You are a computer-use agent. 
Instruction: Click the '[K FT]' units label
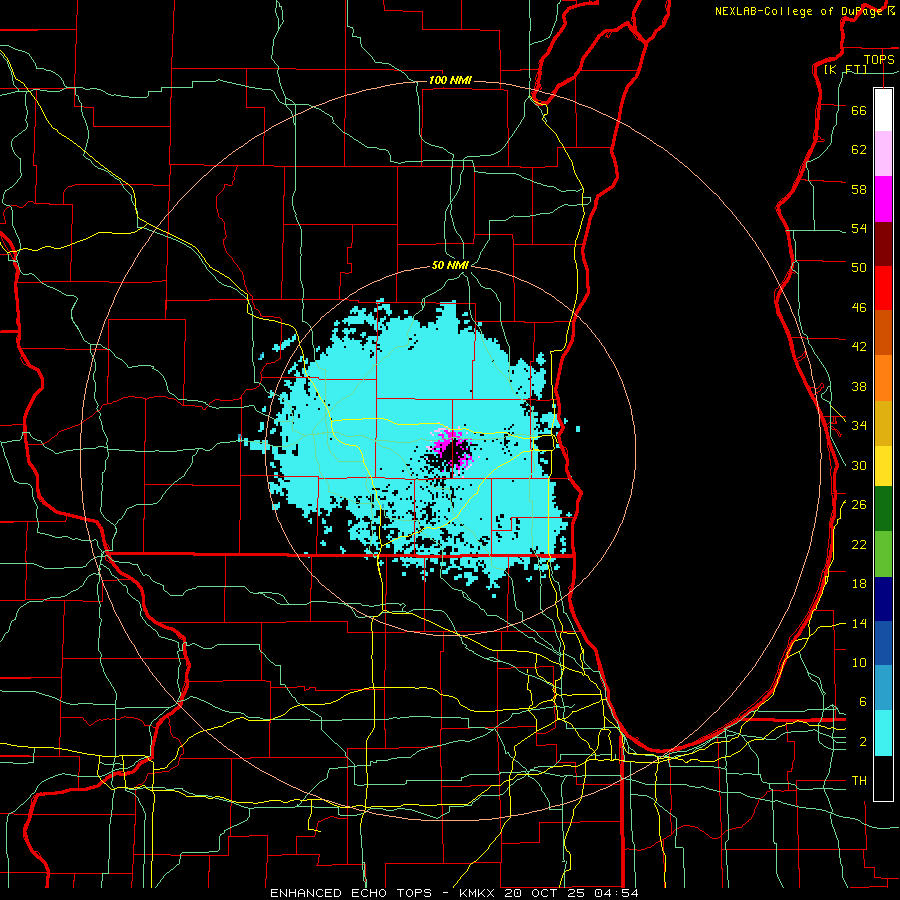tap(845, 69)
